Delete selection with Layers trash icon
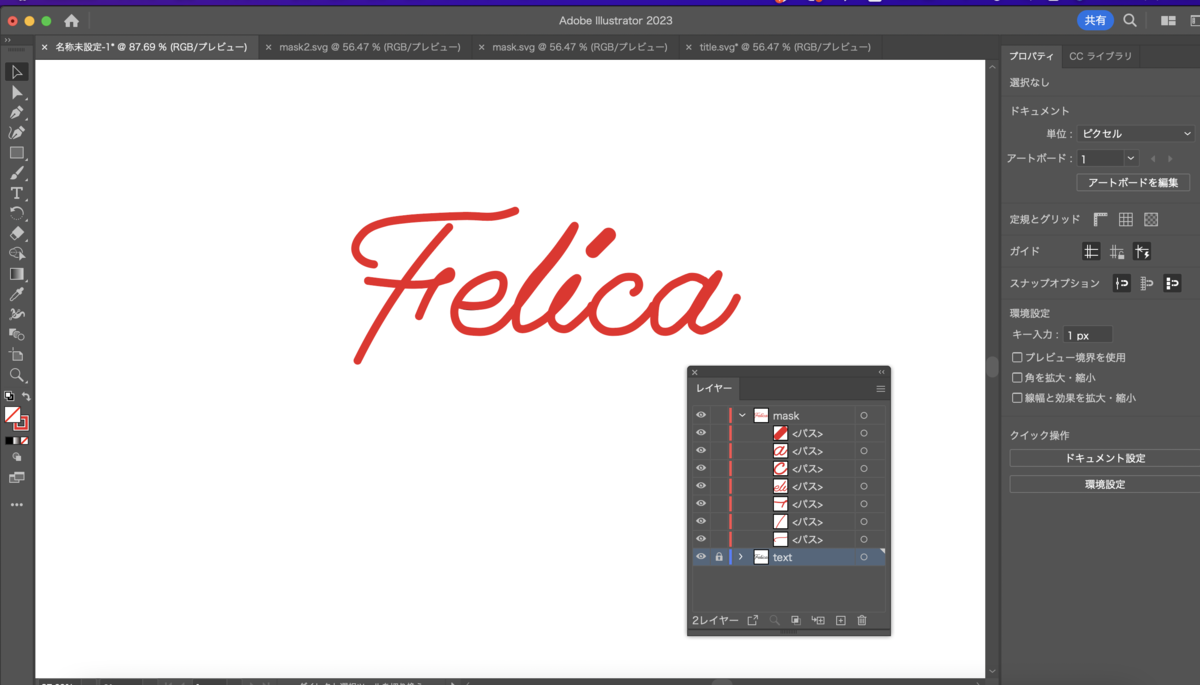Viewport: 1200px width, 685px height. [x=862, y=621]
